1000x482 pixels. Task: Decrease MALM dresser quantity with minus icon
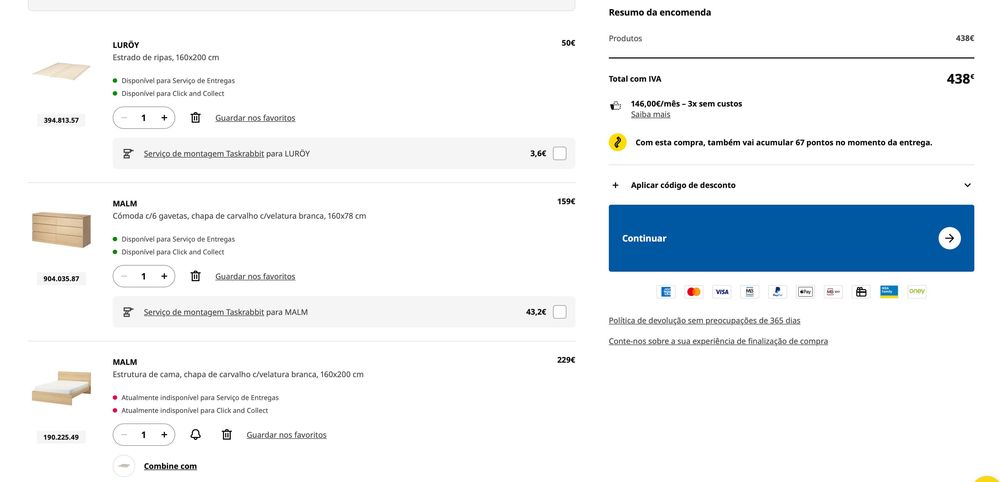click(124, 276)
